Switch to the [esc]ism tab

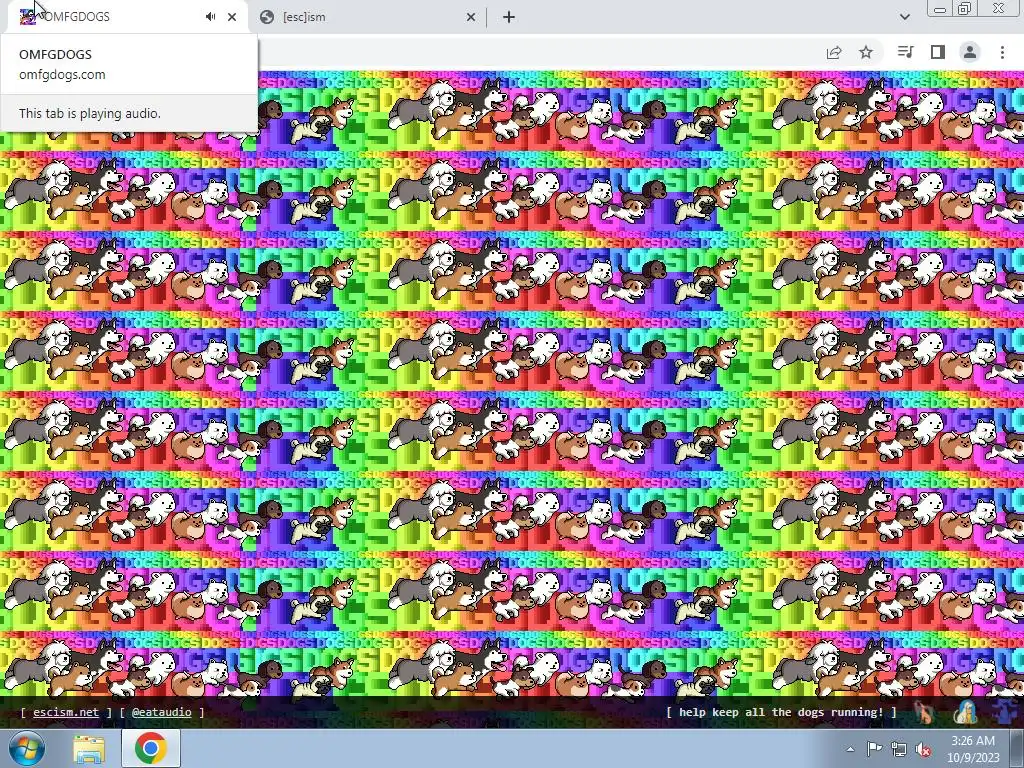click(367, 17)
